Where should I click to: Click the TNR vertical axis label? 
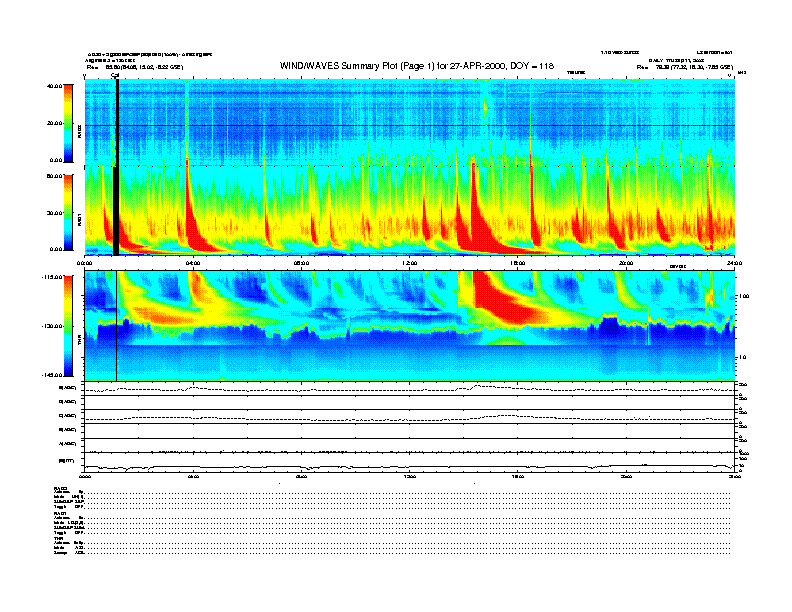79,342
